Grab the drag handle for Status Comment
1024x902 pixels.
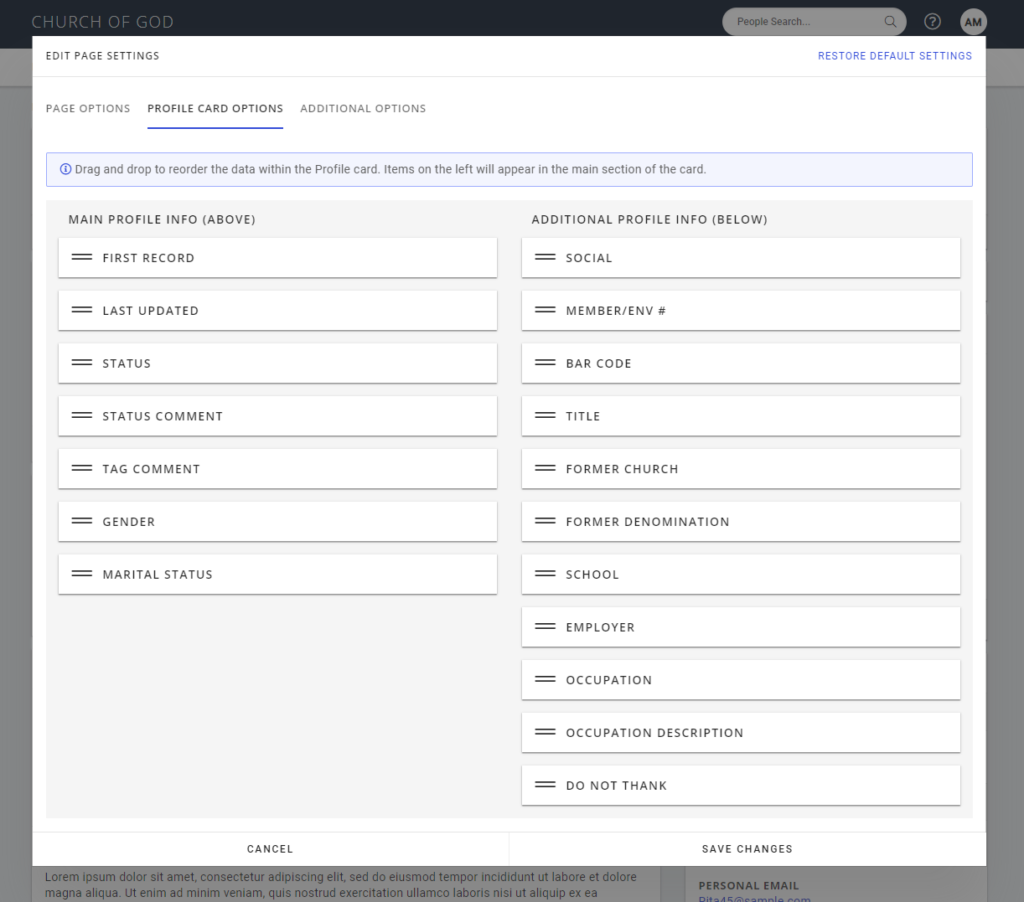(x=82, y=415)
